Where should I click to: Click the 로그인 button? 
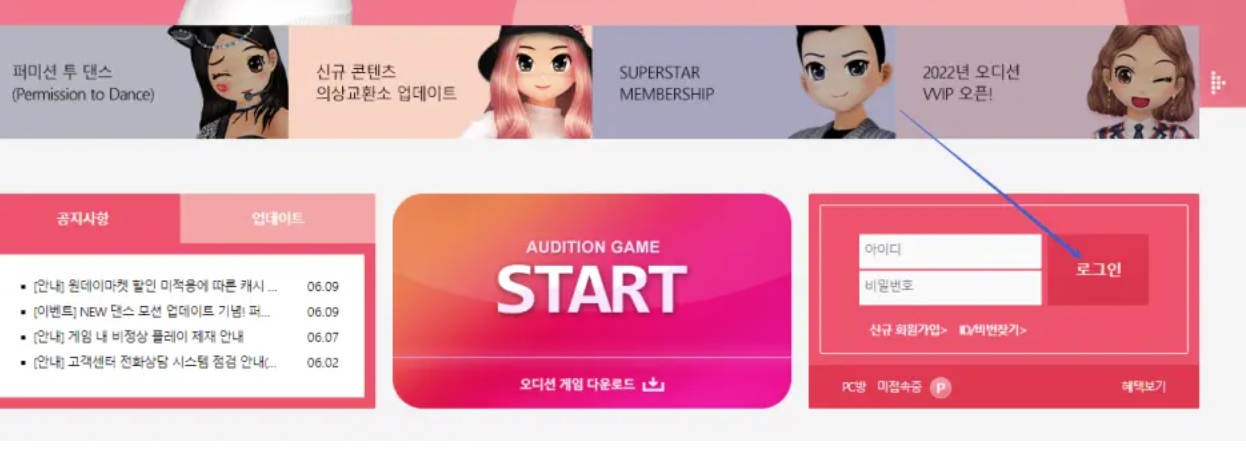[1098, 270]
